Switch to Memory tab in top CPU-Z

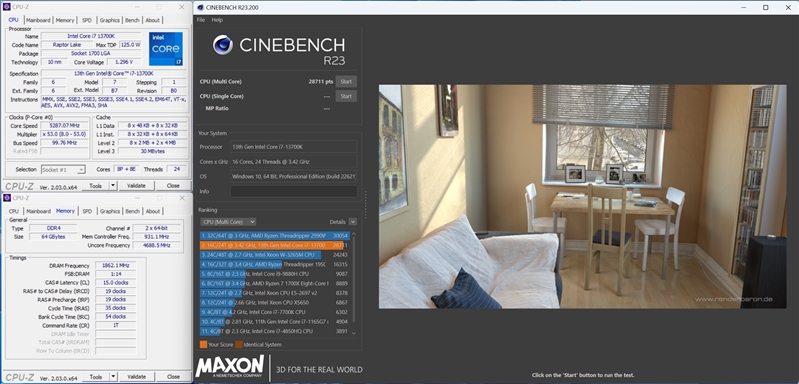(65, 20)
